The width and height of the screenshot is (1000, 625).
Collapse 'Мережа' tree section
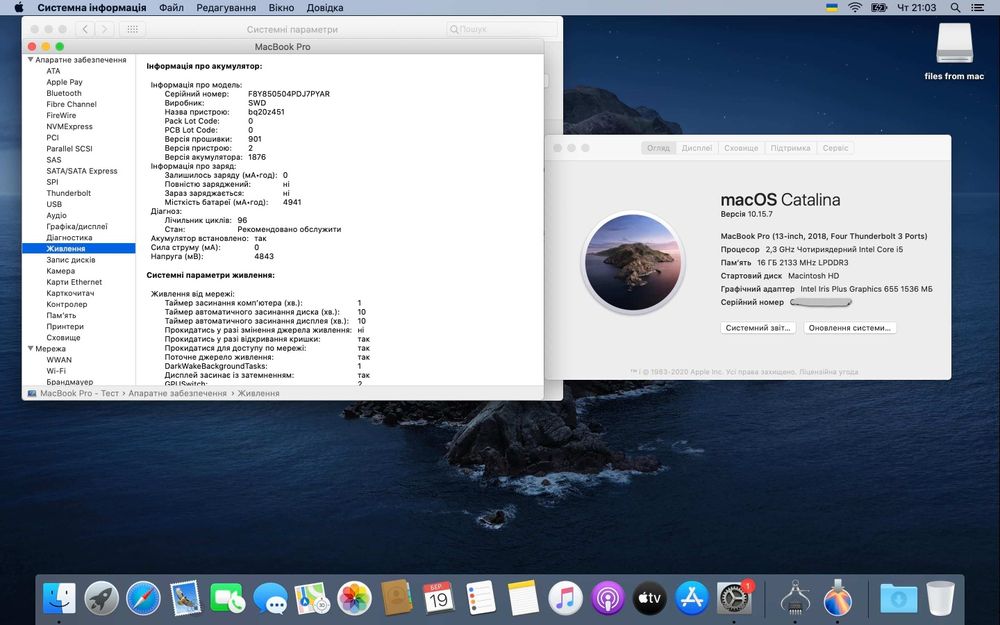[30, 348]
